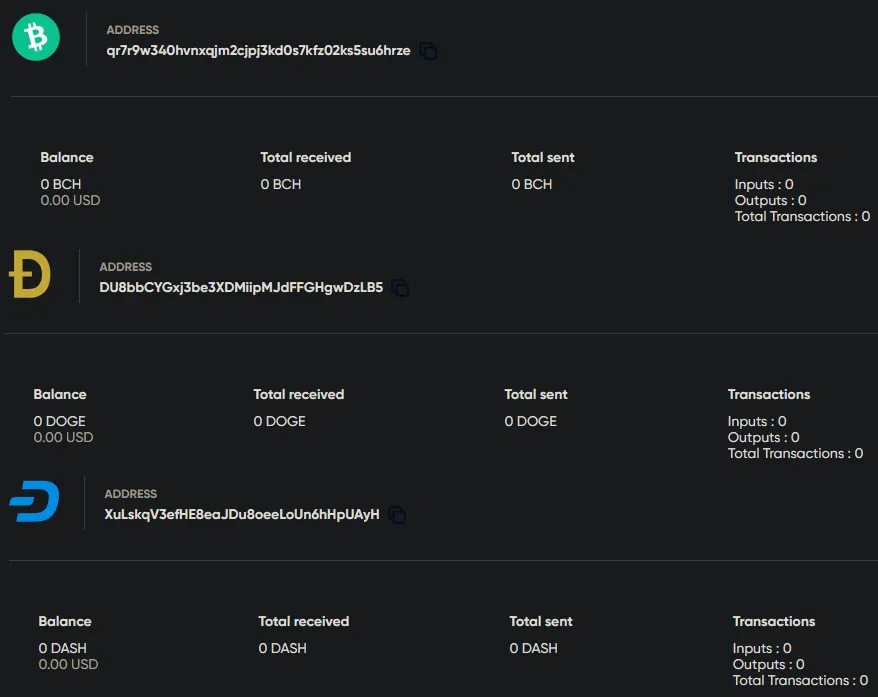This screenshot has width=878, height=697.
Task: Click the 0 BCH balance value
Action: [60, 184]
